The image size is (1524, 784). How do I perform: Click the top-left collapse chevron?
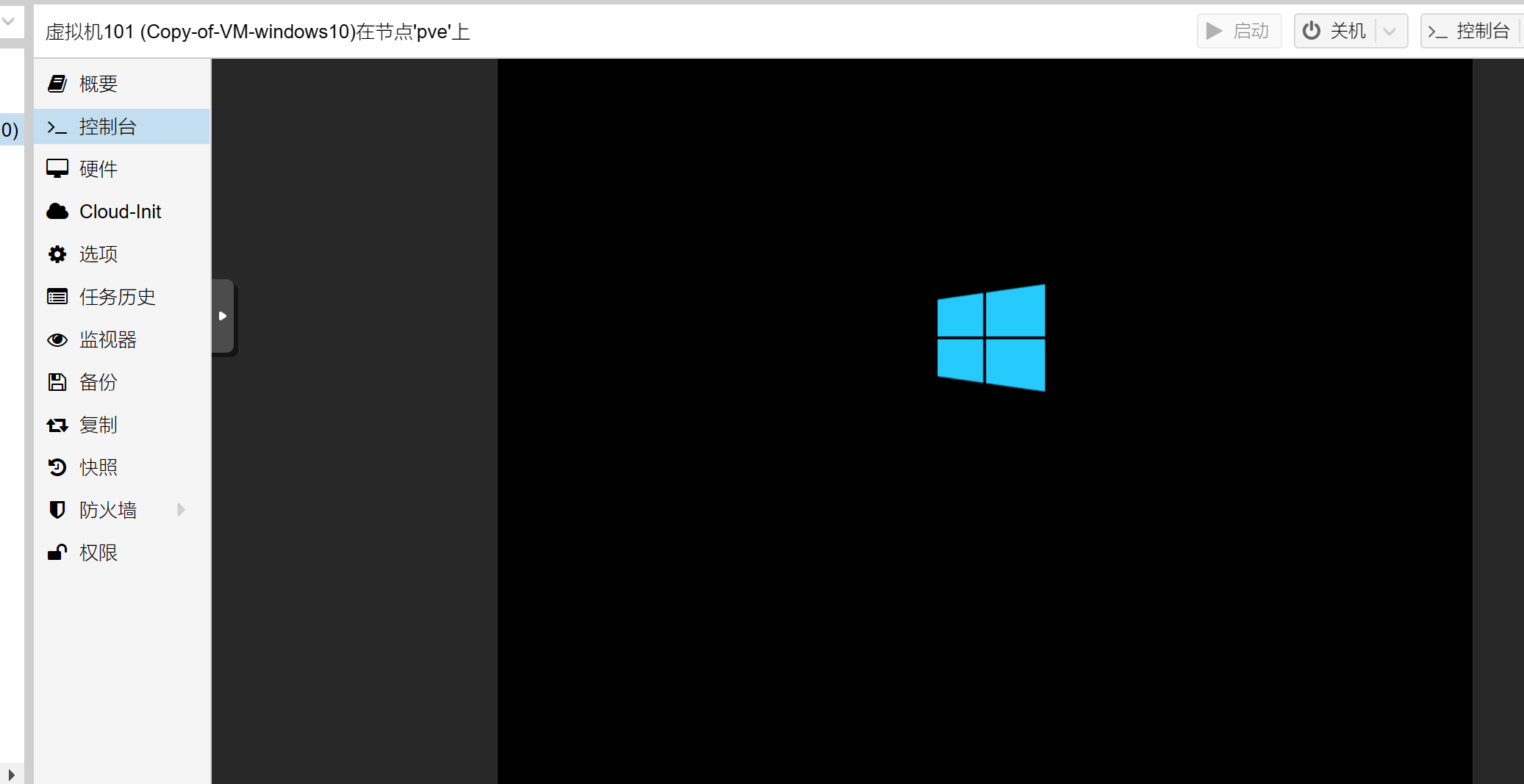pos(8,21)
